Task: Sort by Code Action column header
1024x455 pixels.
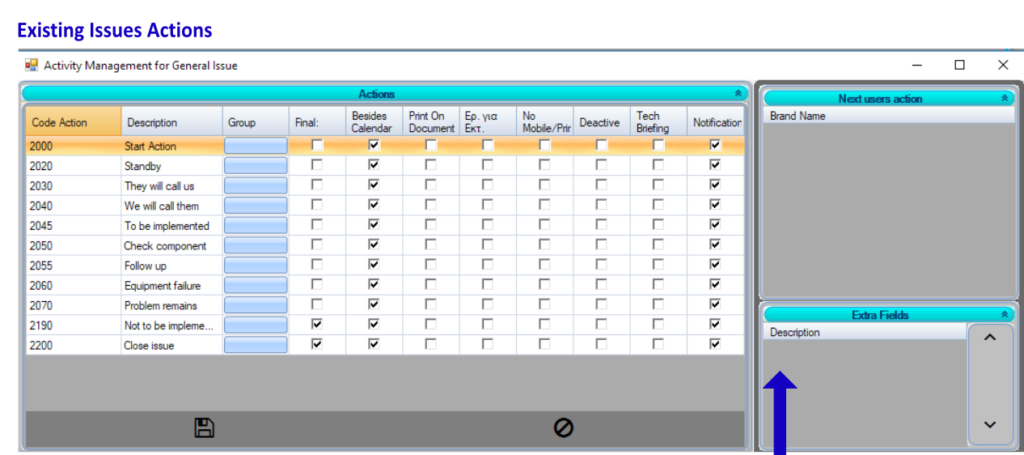Action: (x=72, y=122)
